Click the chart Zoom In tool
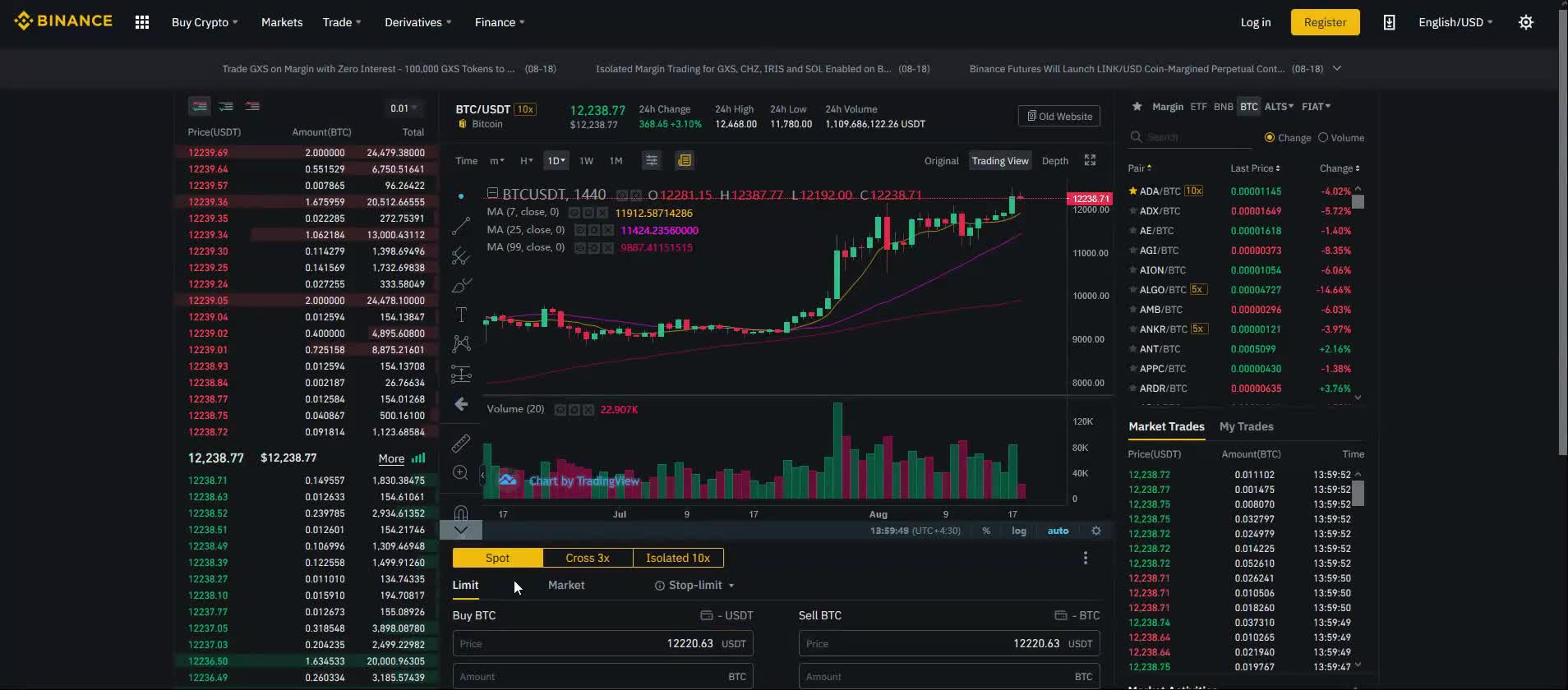The image size is (1568, 690). pos(461,473)
